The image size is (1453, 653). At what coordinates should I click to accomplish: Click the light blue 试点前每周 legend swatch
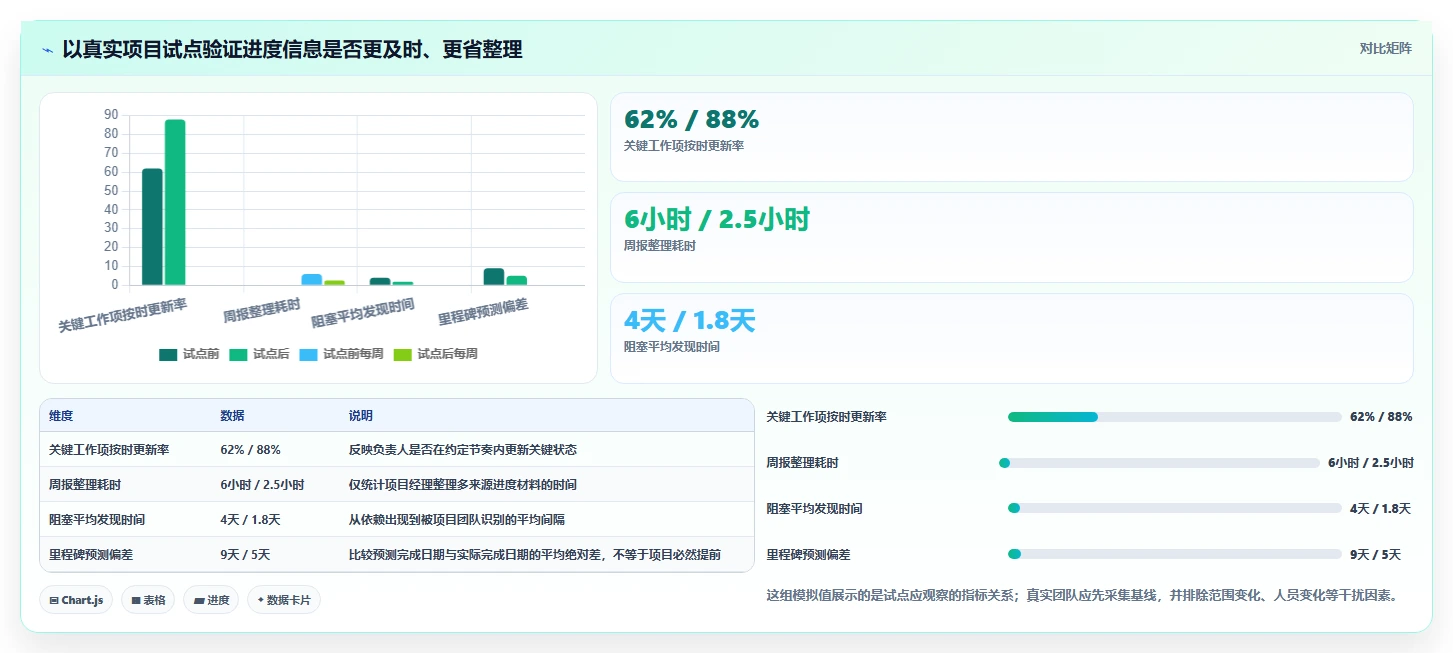(x=308, y=354)
